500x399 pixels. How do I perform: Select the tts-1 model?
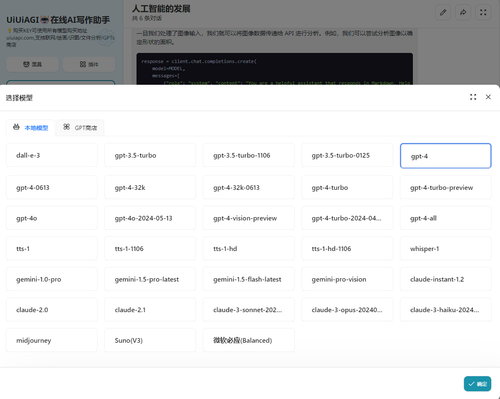click(52, 248)
